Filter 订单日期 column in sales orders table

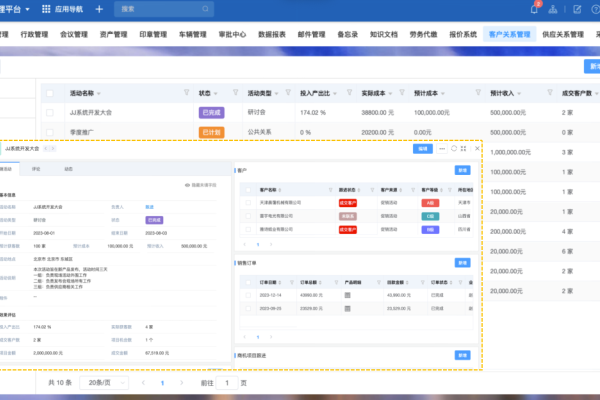click(292, 282)
